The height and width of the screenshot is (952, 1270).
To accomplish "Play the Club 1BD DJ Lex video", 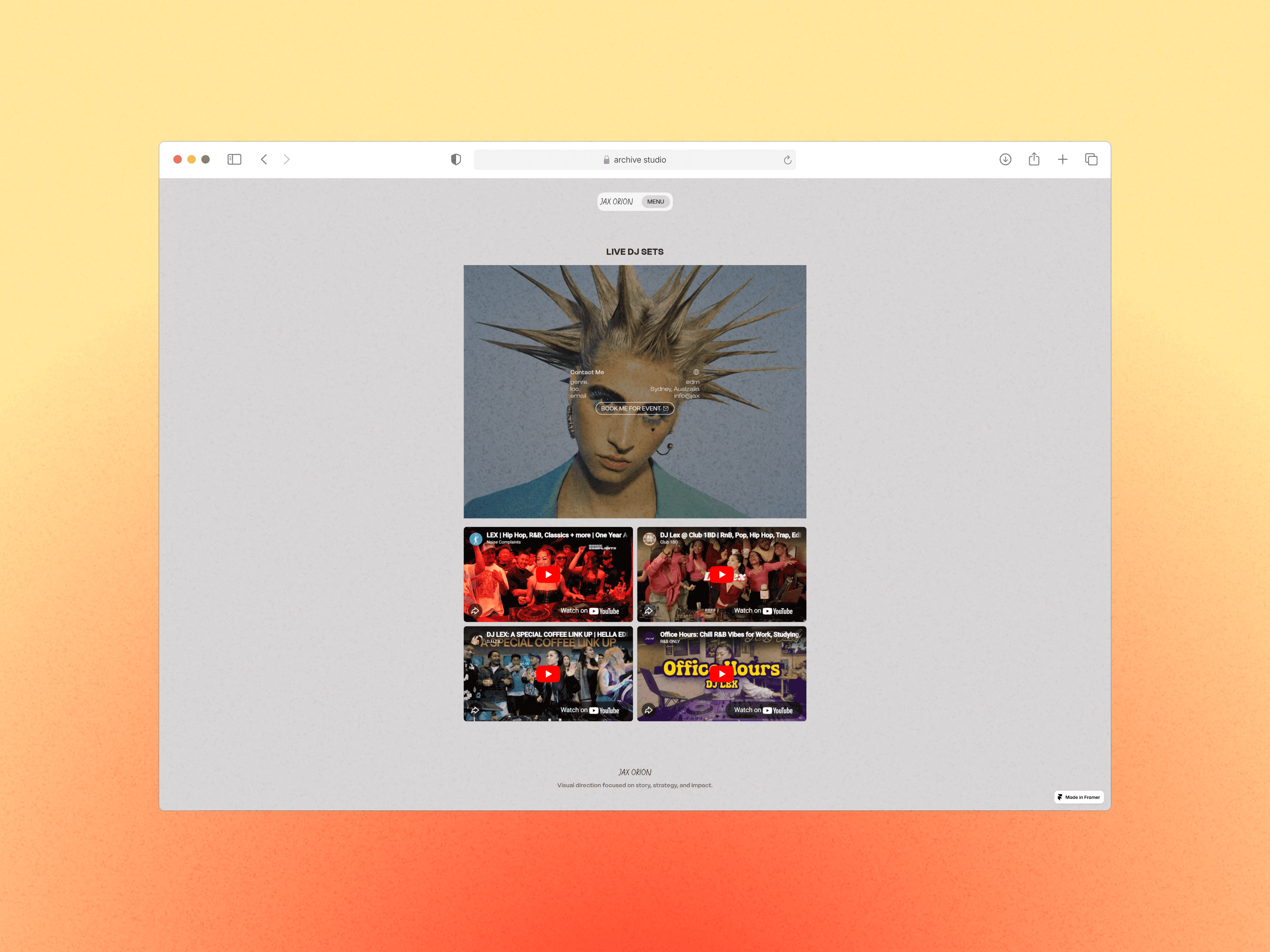I will click(x=721, y=575).
